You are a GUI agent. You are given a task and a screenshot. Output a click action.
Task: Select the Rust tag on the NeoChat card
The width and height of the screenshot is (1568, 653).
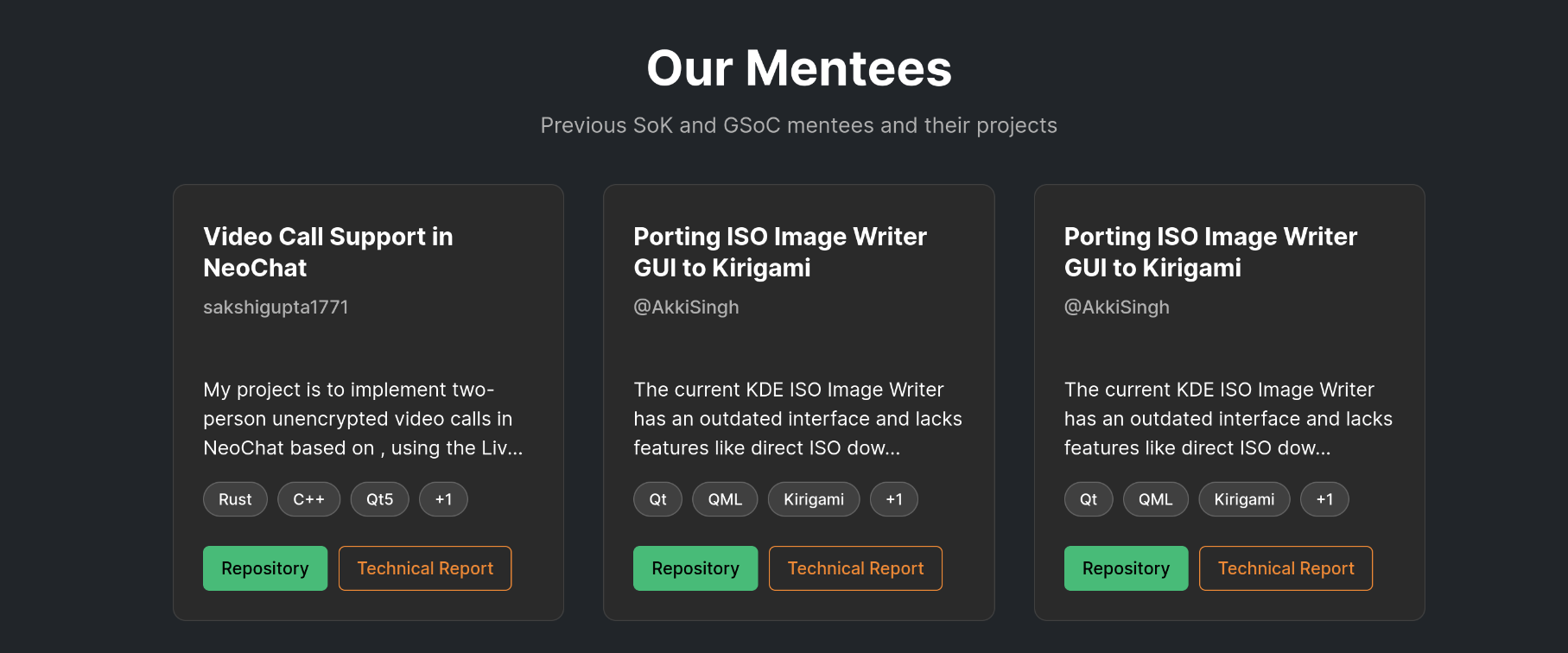point(234,498)
